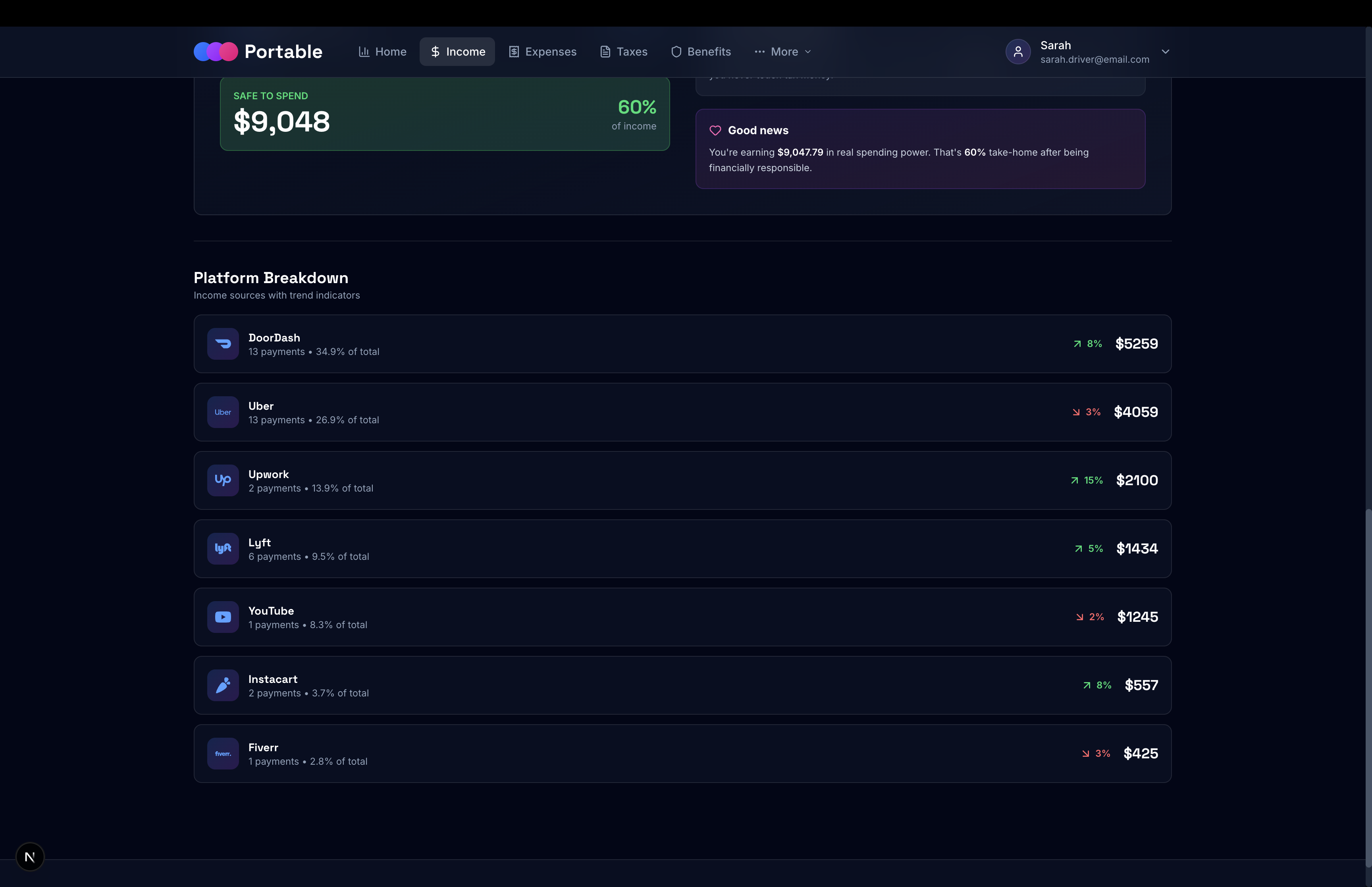Screen dimensions: 1372x887
Task: Click the heart icon beside Good news
Action: 715,131
